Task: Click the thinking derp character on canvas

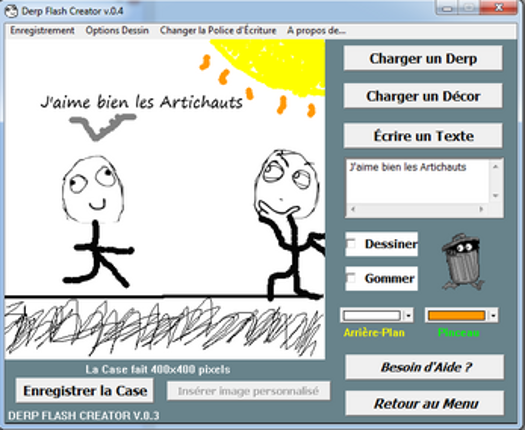Action: pos(289,224)
